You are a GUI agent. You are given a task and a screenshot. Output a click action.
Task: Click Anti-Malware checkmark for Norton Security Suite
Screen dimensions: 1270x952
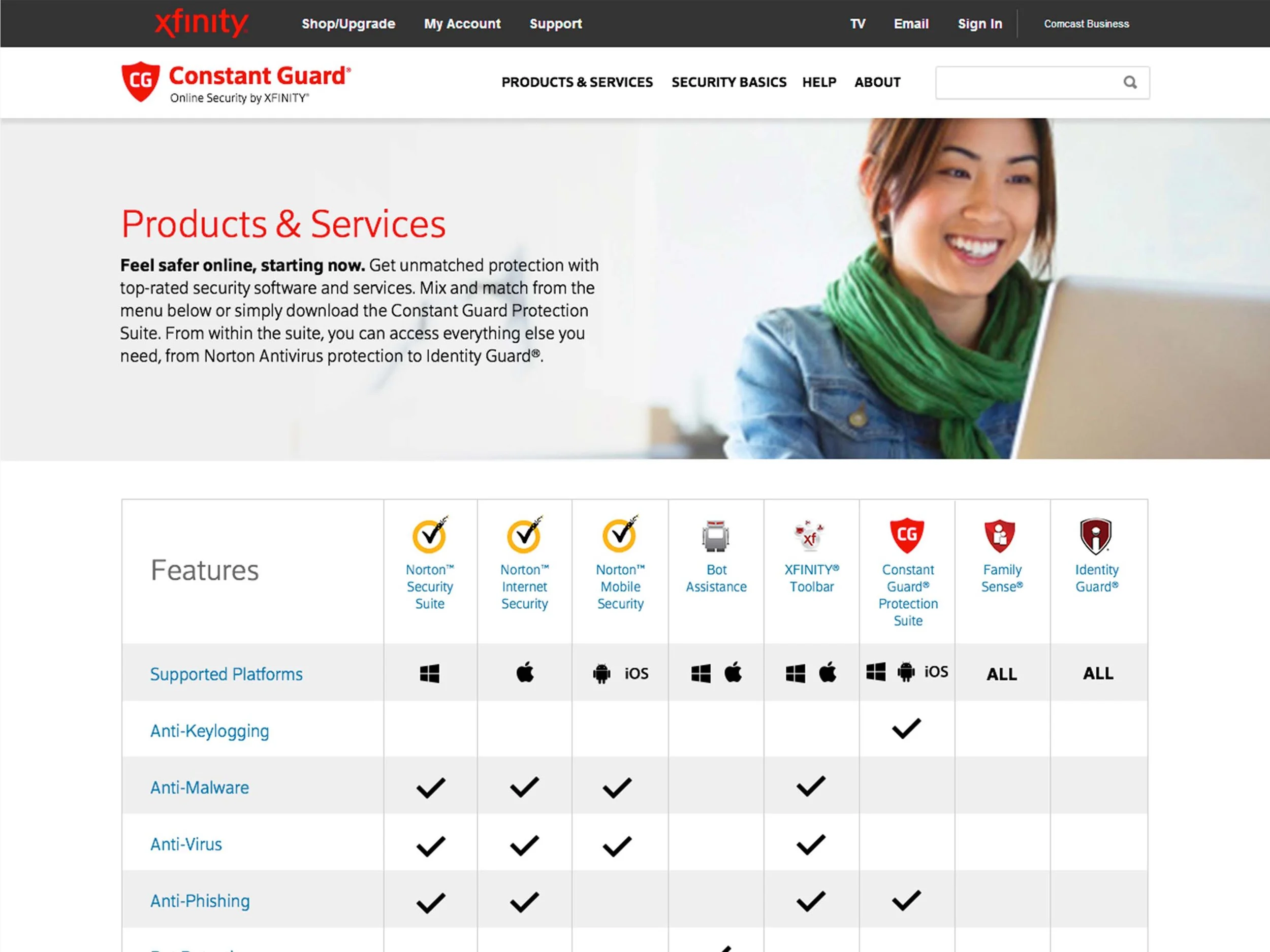click(x=431, y=788)
